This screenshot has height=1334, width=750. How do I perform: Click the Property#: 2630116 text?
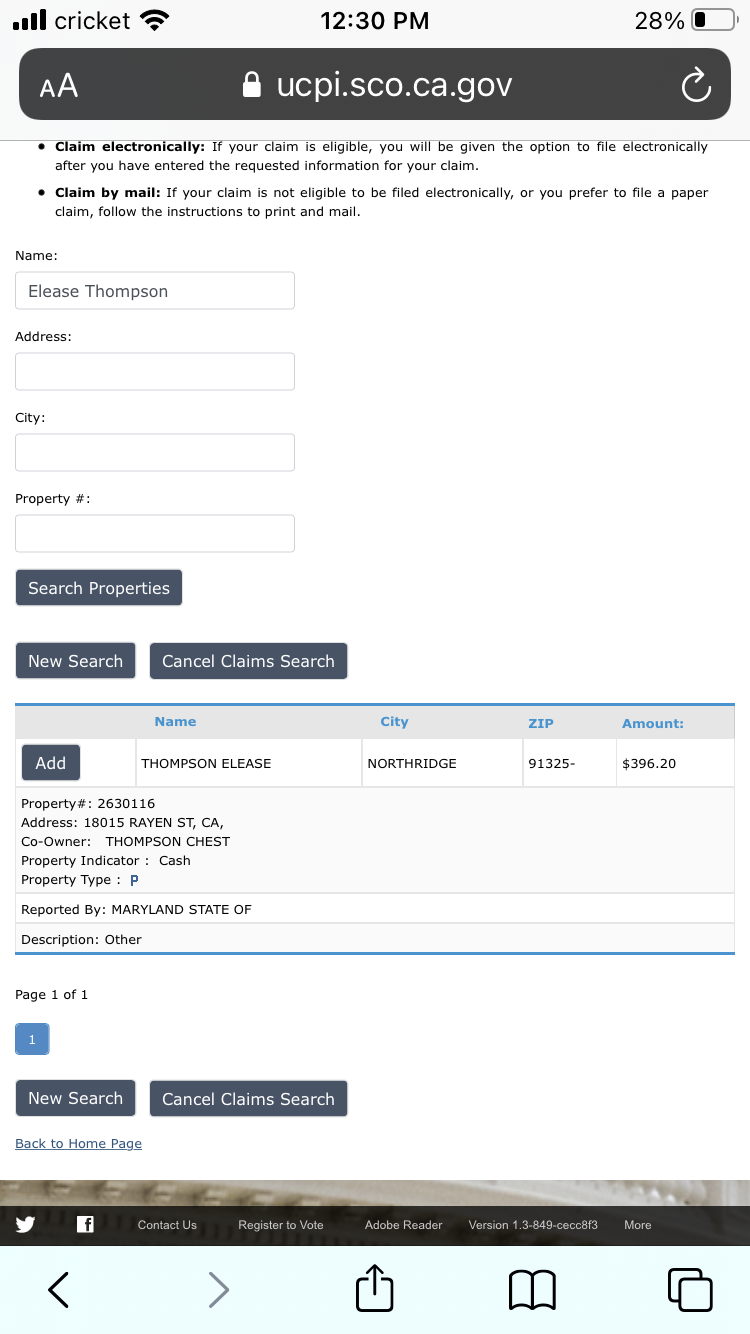coord(88,803)
